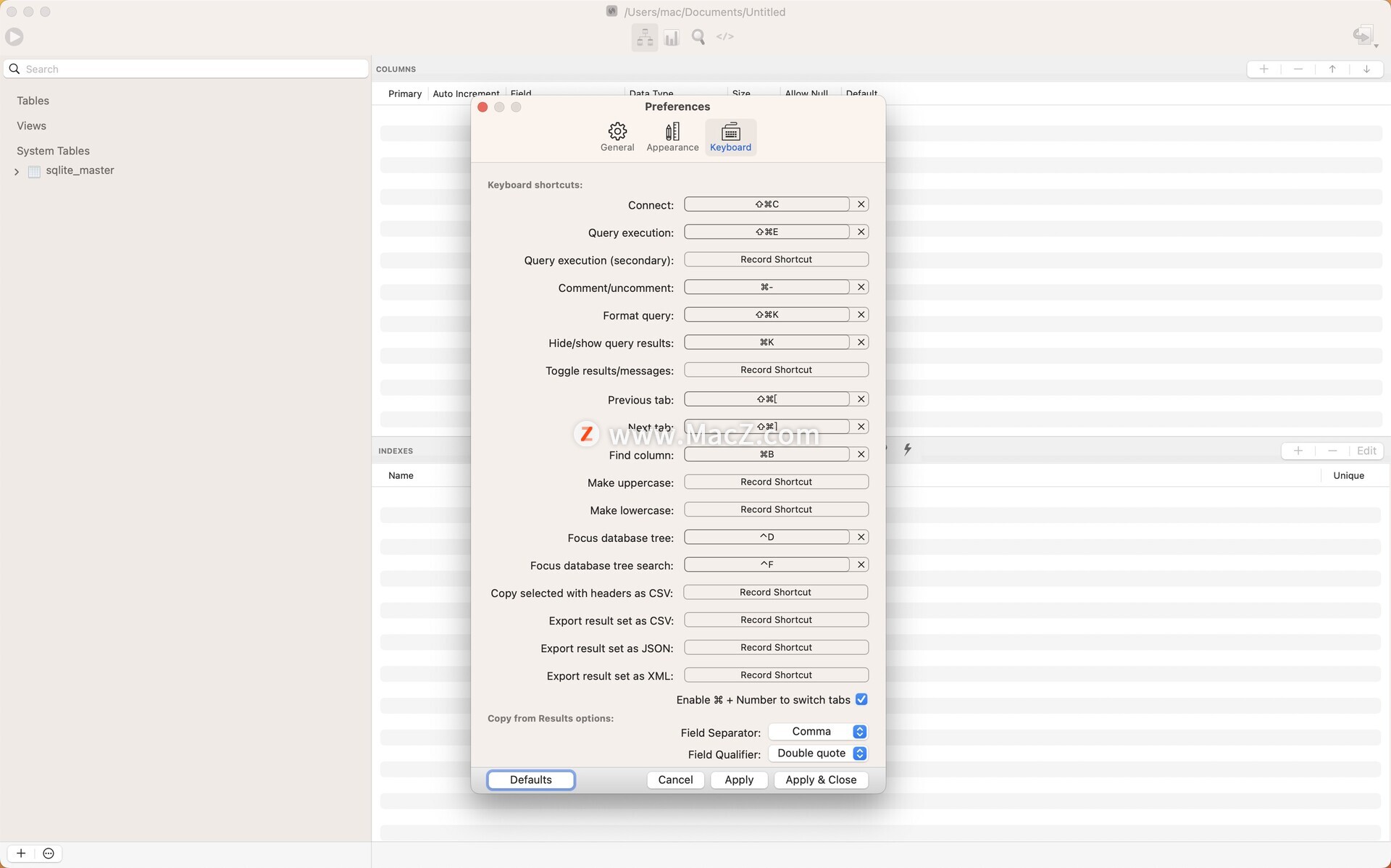This screenshot has width=1391, height=868.
Task: Click the Find column shortcut field ⌘B
Action: coord(766,454)
